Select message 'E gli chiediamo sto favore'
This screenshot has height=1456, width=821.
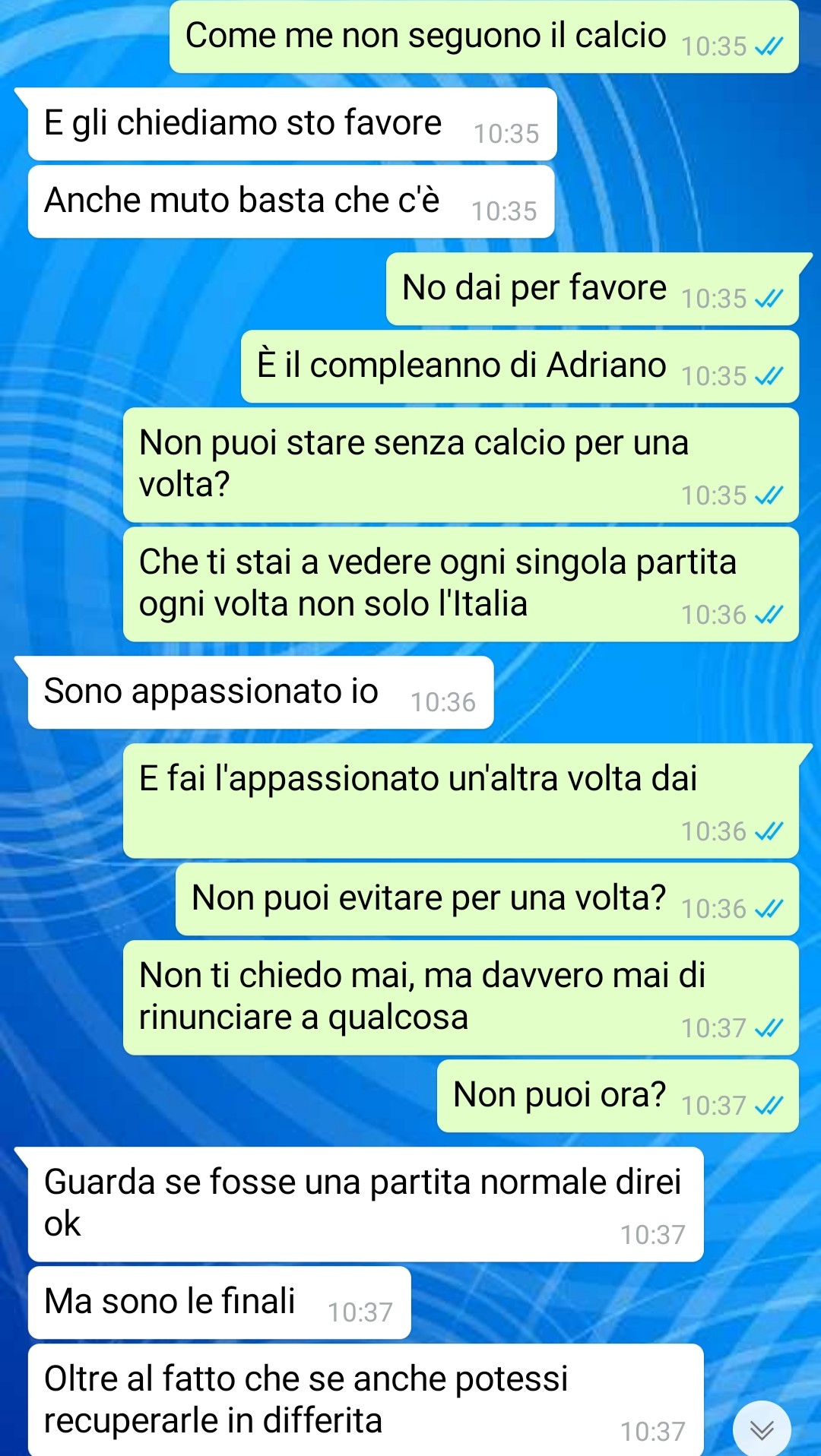pyautogui.click(x=292, y=124)
